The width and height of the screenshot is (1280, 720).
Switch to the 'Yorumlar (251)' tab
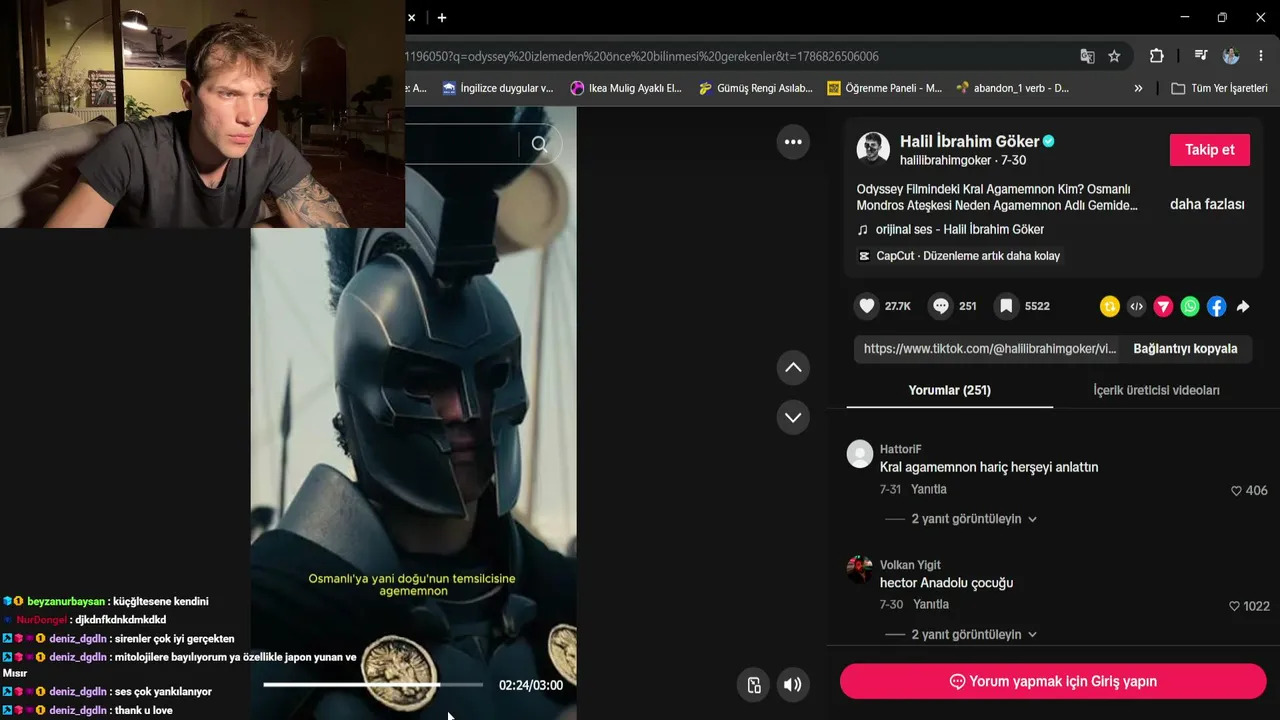point(950,390)
